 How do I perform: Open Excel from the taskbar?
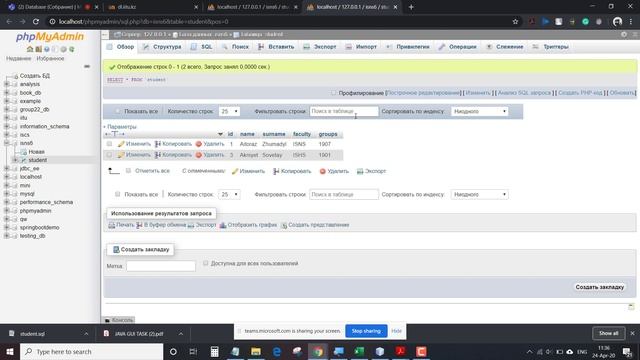point(359,351)
